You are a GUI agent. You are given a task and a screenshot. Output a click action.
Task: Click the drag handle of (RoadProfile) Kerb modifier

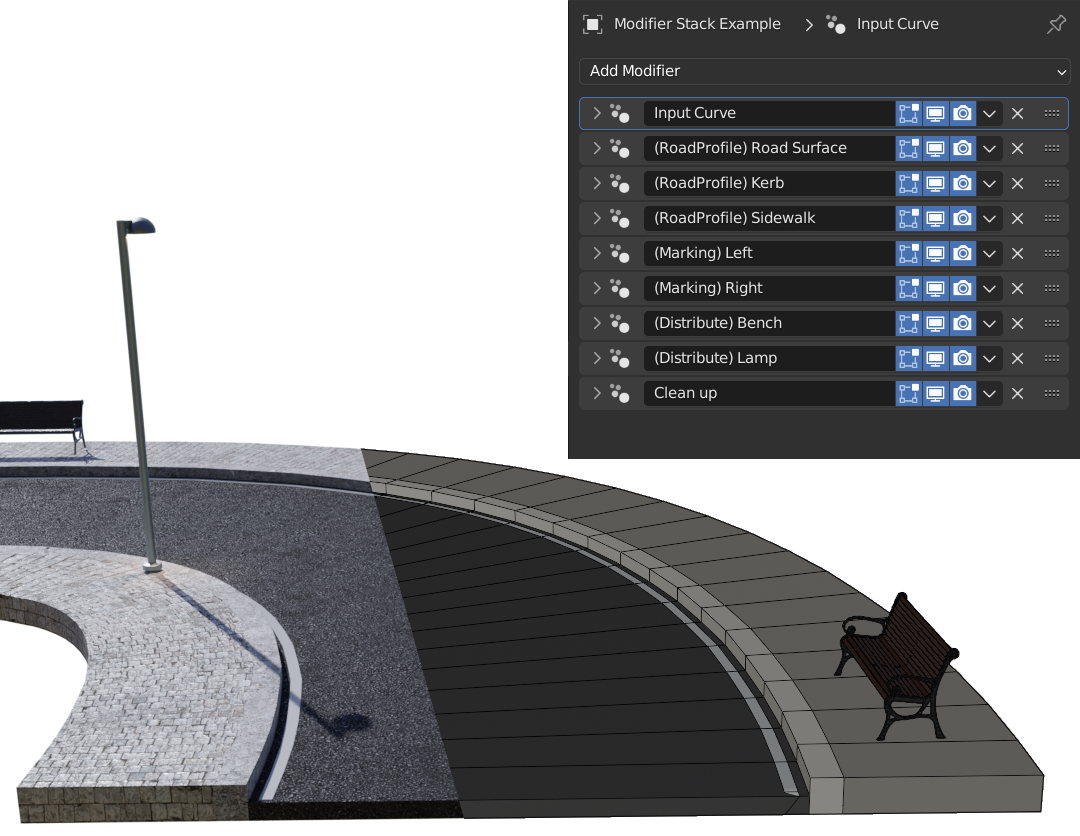(1051, 183)
